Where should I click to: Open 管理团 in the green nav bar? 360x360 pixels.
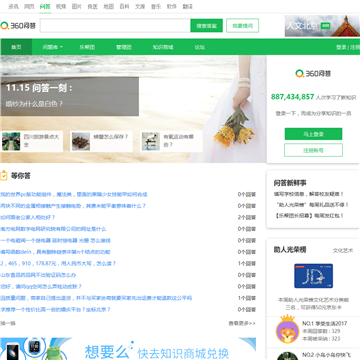[124, 47]
